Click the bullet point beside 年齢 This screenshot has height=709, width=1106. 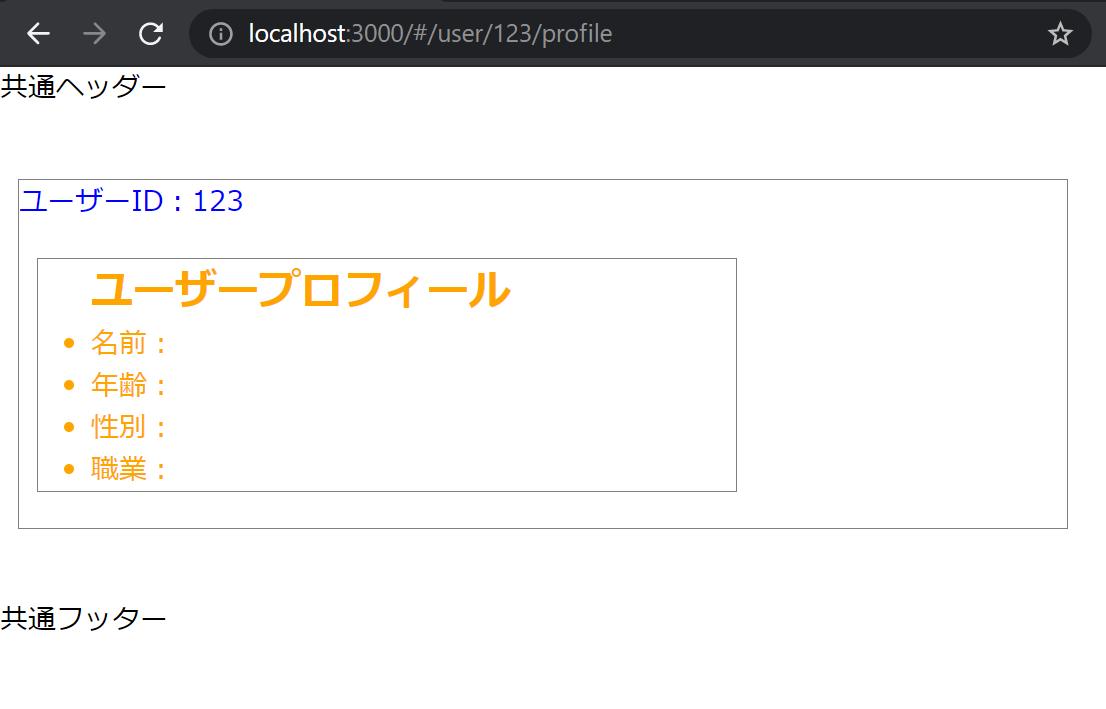click(x=69, y=386)
